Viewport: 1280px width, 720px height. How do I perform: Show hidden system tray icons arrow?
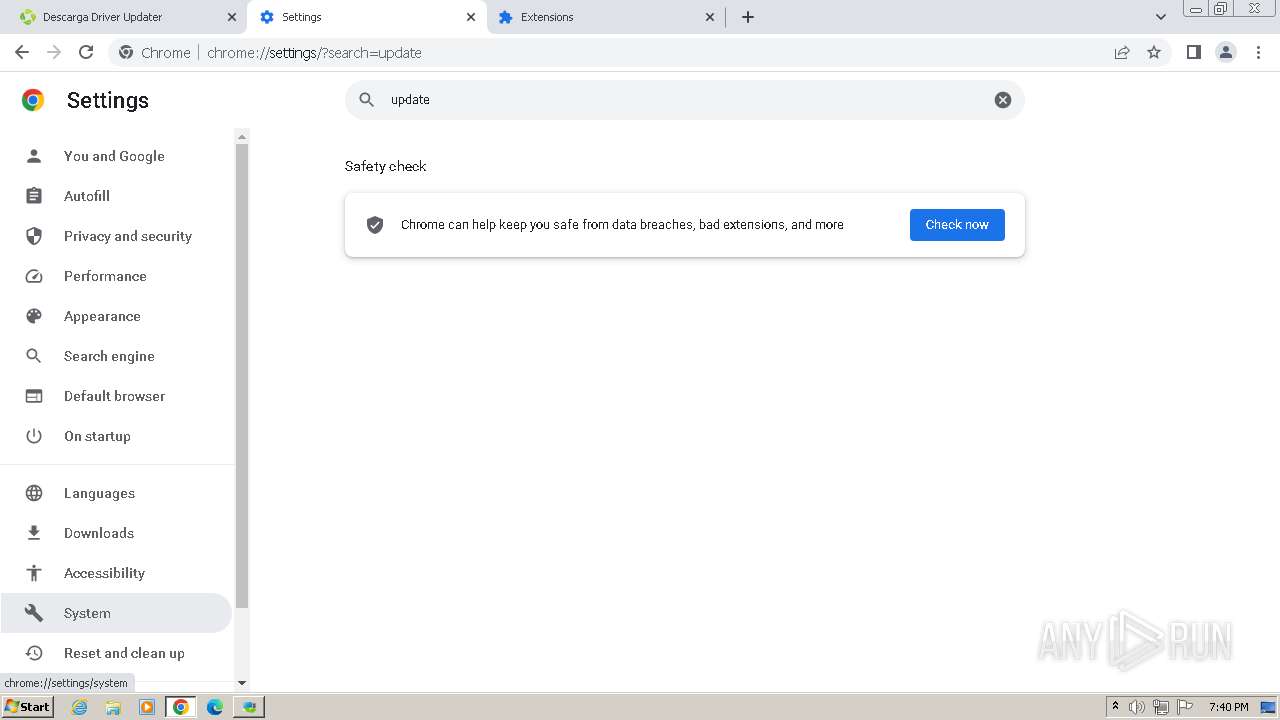tap(1115, 706)
